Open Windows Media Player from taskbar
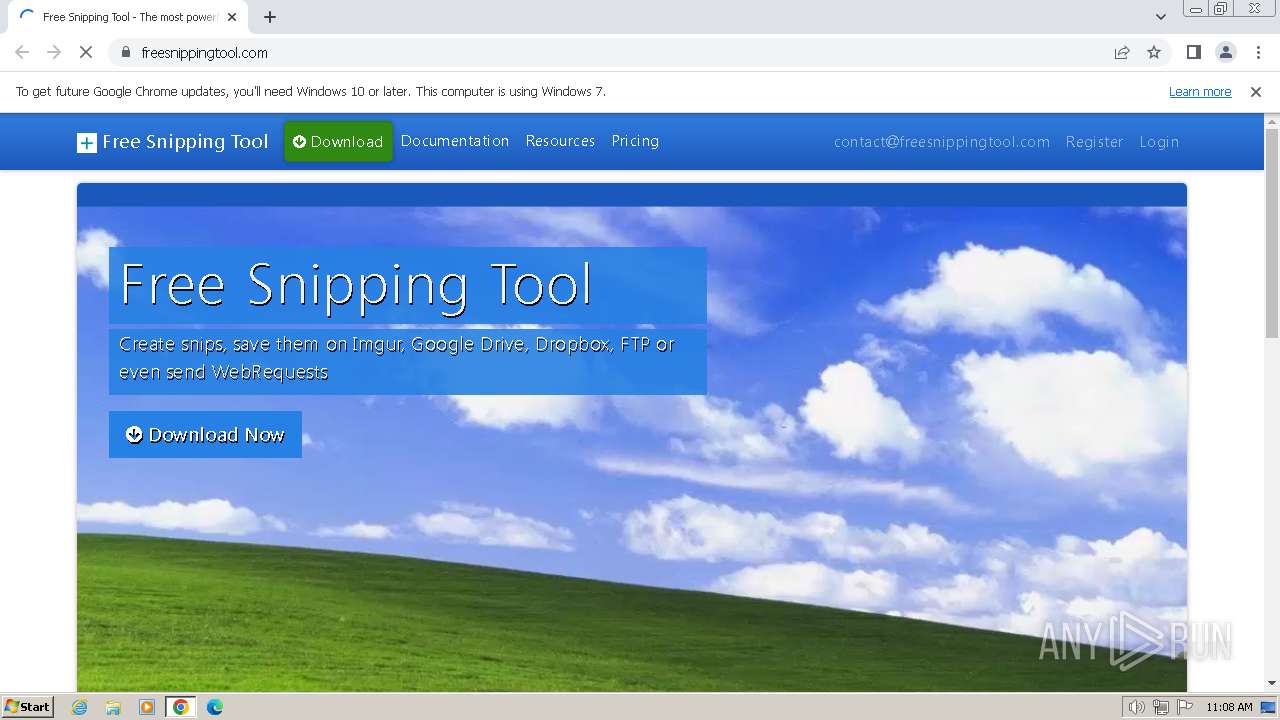Image resolution: width=1280 pixels, height=720 pixels. [147, 707]
